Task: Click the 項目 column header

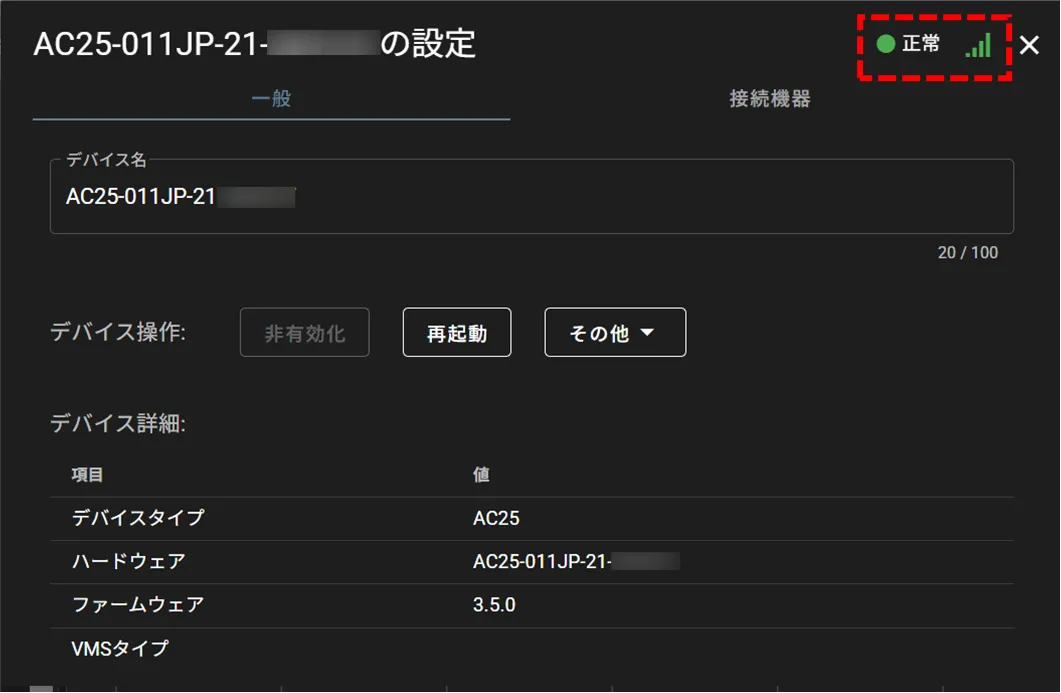Action: coord(88,475)
